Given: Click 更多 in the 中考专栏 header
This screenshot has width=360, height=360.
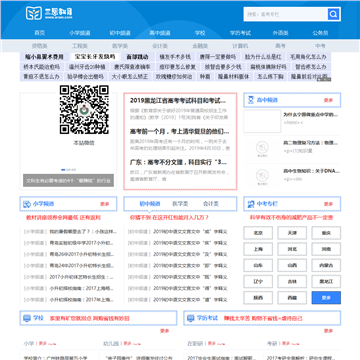Looking at the screenshot, I should coord(328,204).
